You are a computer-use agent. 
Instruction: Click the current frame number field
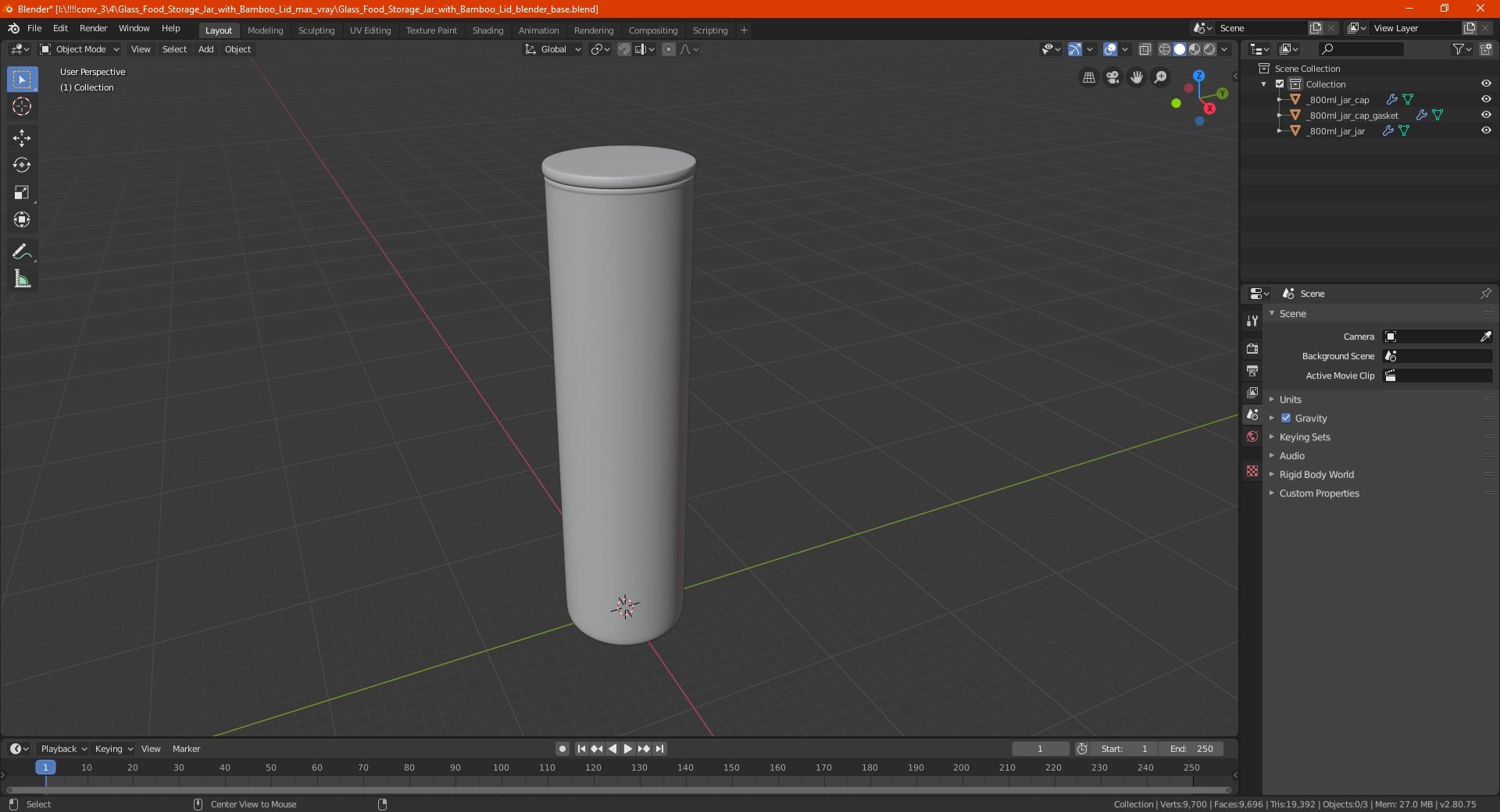[x=1040, y=749]
